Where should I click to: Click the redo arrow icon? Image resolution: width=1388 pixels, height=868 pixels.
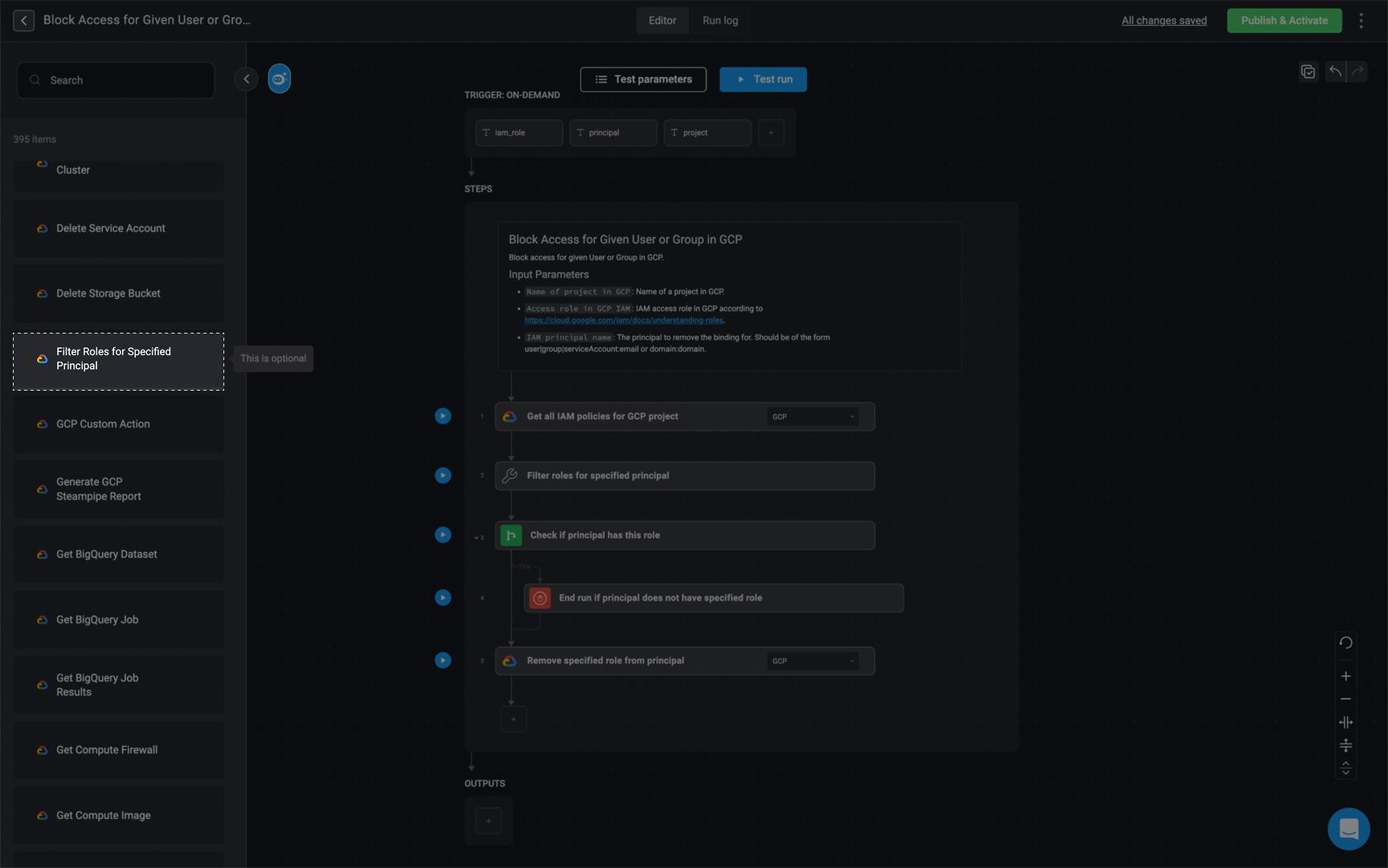point(1357,72)
